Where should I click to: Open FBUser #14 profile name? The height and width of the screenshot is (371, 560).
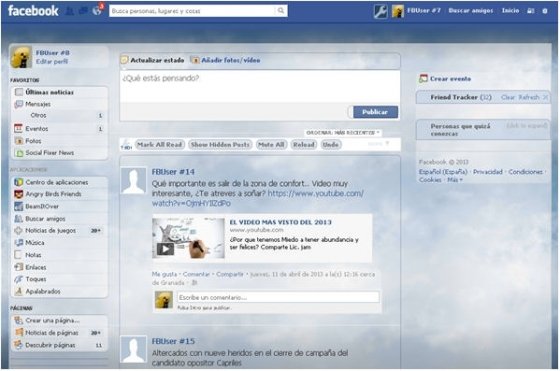click(173, 172)
